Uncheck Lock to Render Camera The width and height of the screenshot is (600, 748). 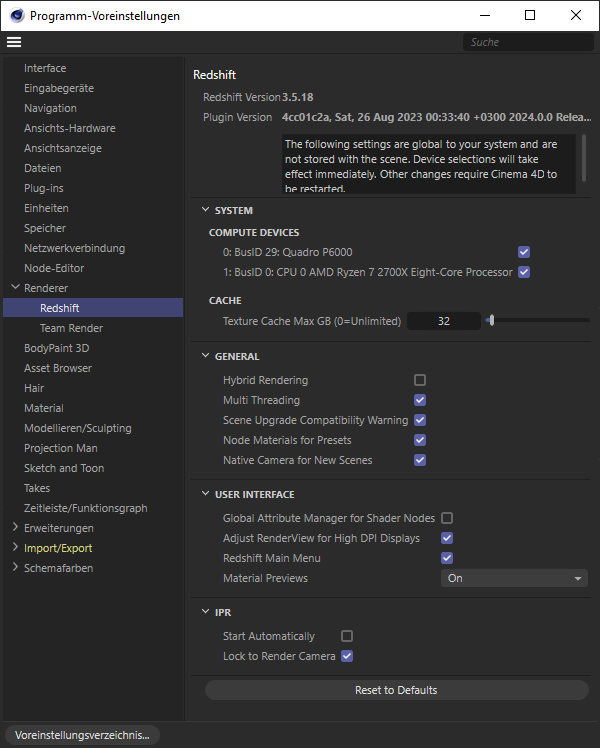(347, 656)
